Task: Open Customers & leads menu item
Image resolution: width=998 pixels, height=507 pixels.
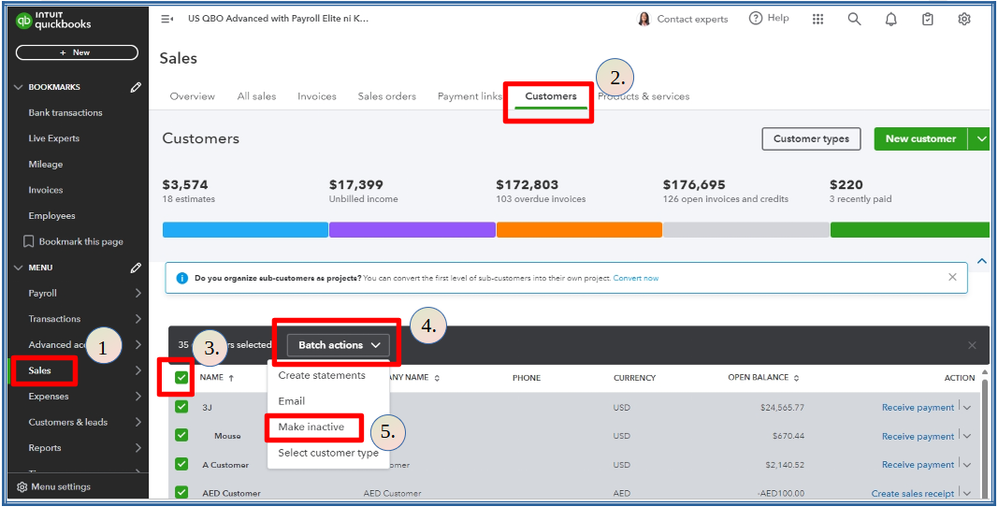Action: point(68,422)
